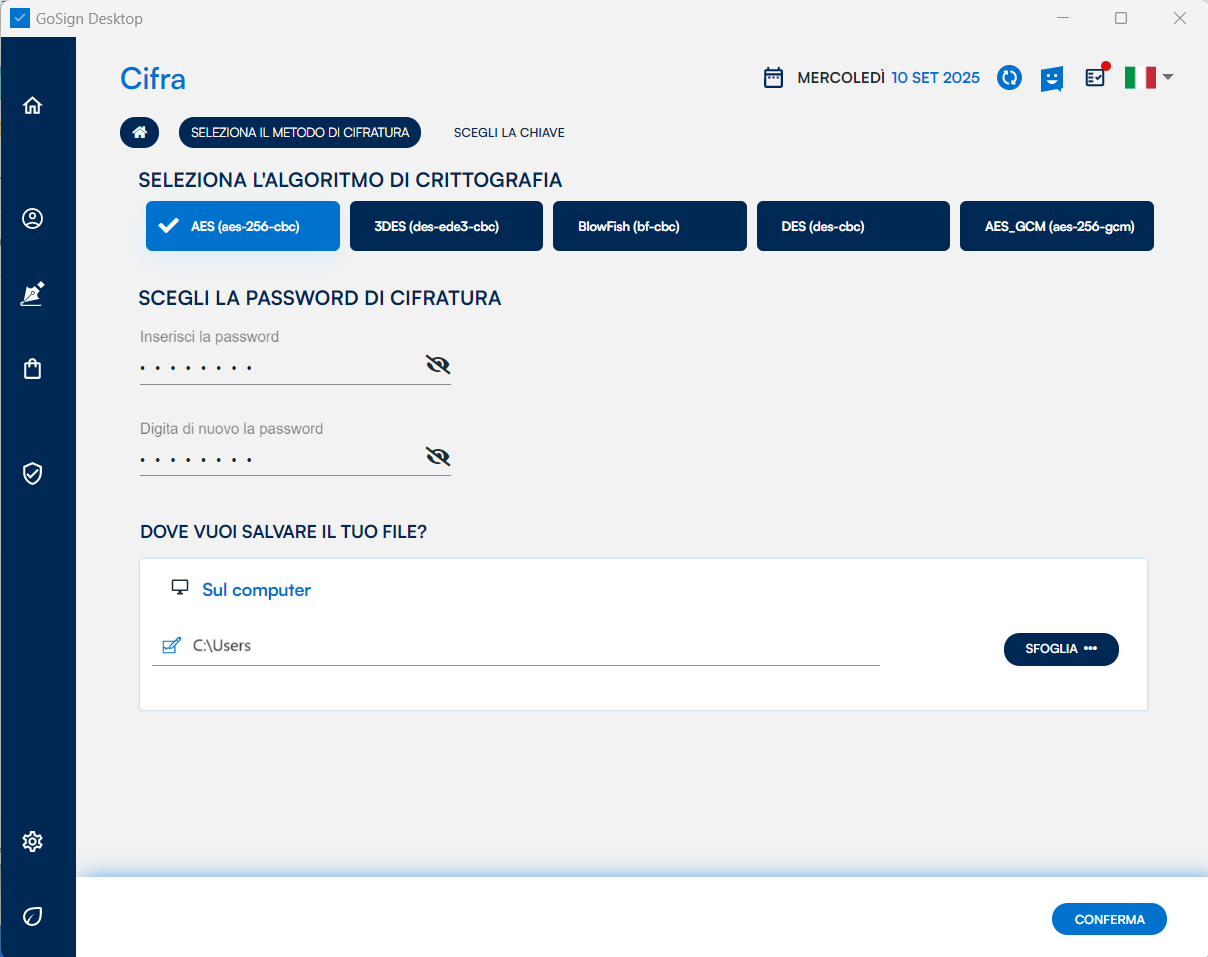Viewport: 1208px width, 957px height.
Task: Show the first password field contents
Action: (438, 365)
